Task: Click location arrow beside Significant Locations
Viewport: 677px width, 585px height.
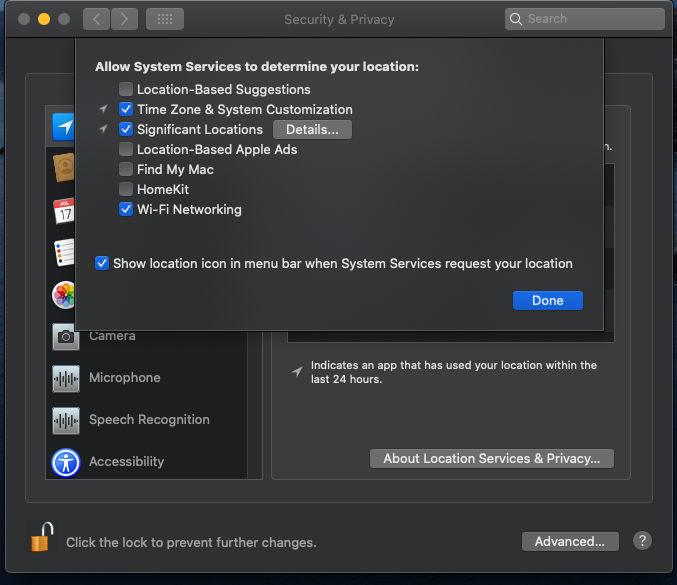Action: click(x=103, y=129)
